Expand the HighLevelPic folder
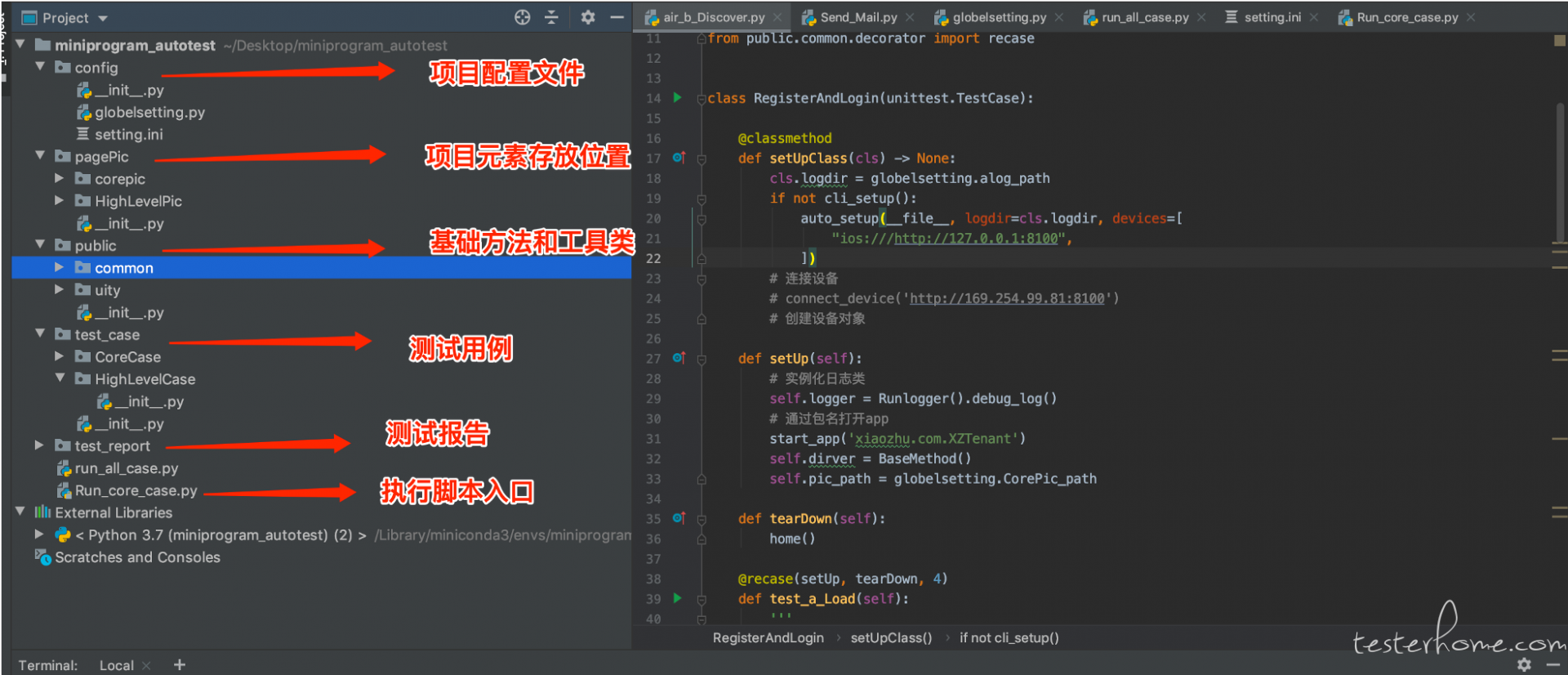The height and width of the screenshot is (675, 1568). point(59,199)
